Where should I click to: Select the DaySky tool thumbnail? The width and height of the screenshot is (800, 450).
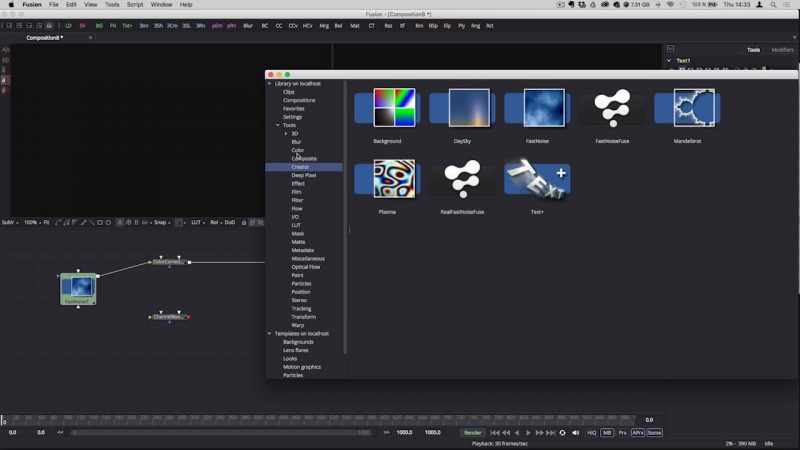point(462,108)
